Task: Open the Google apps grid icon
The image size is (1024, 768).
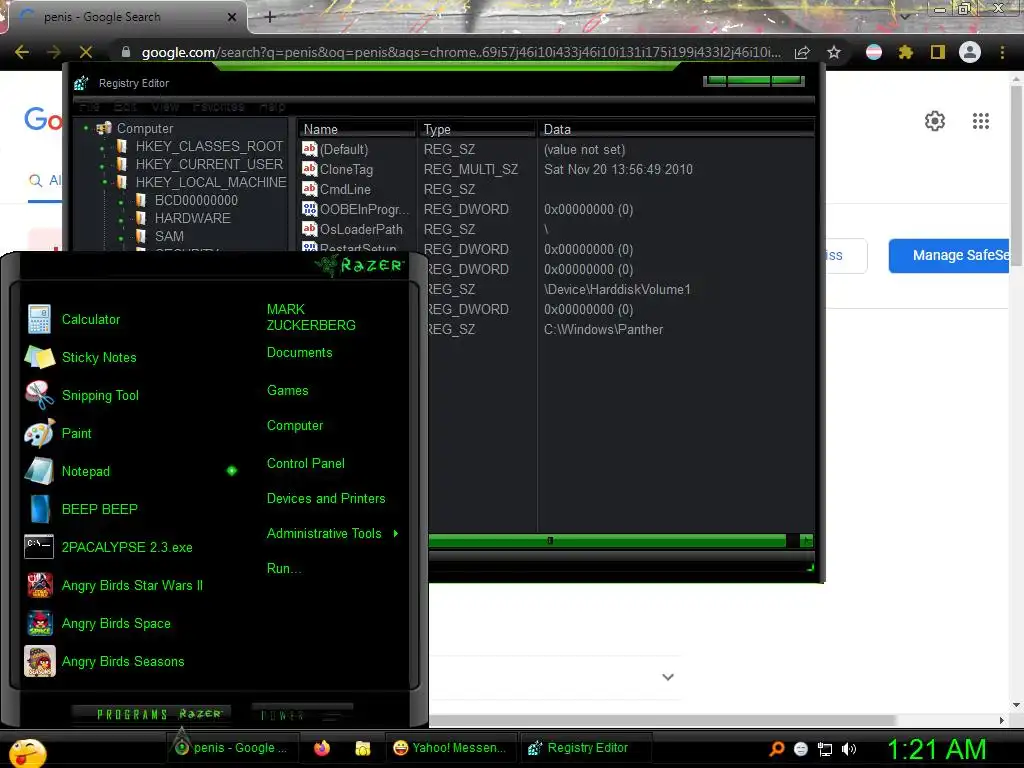Action: click(x=980, y=121)
